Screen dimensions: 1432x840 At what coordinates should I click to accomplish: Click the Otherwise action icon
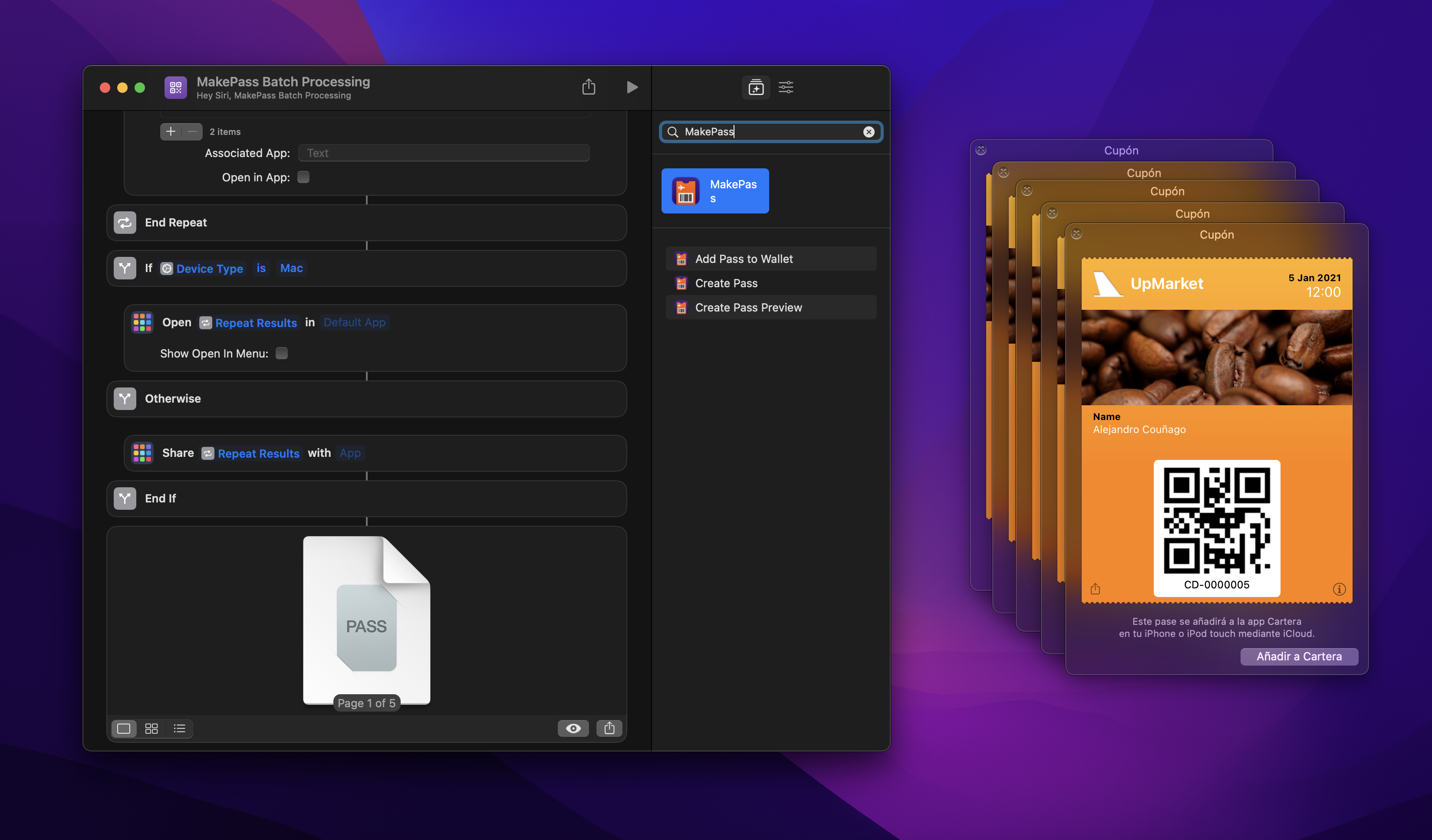point(125,399)
